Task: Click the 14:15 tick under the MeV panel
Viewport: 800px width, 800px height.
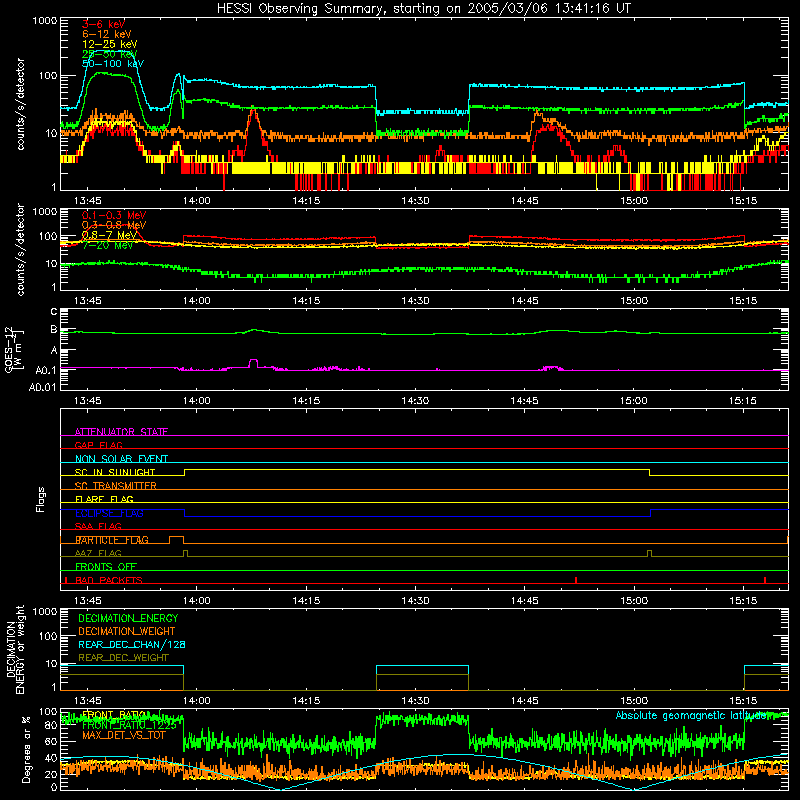Action: (x=306, y=301)
